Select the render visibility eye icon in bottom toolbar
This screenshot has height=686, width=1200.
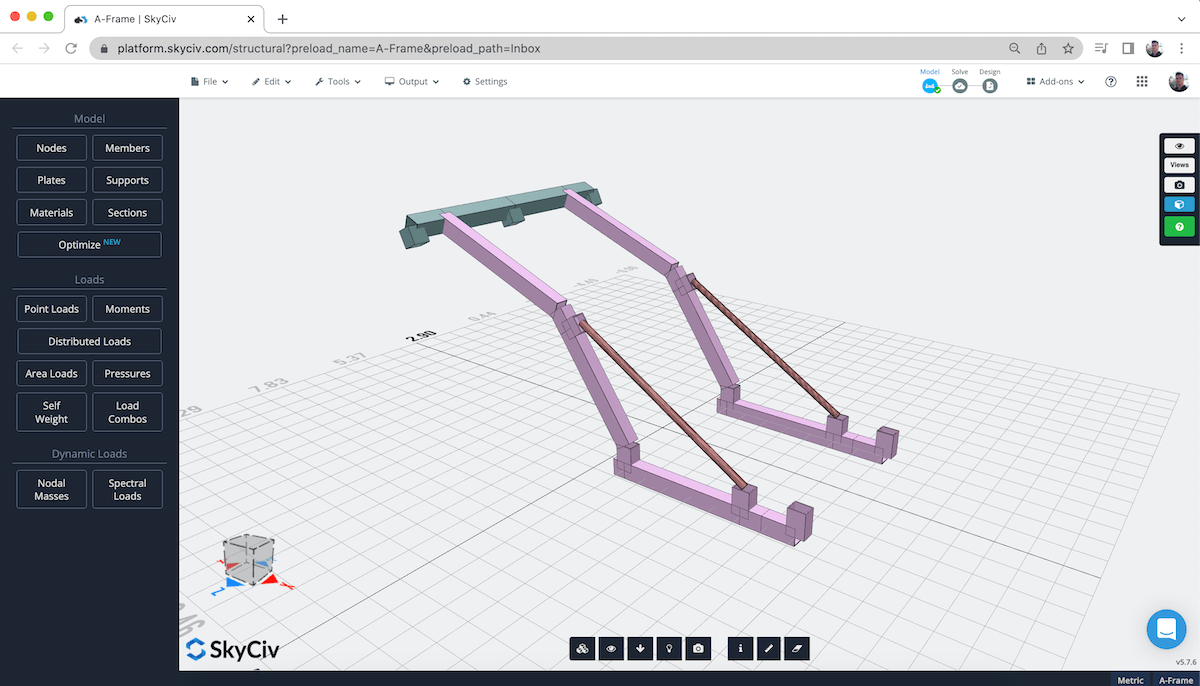(610, 648)
